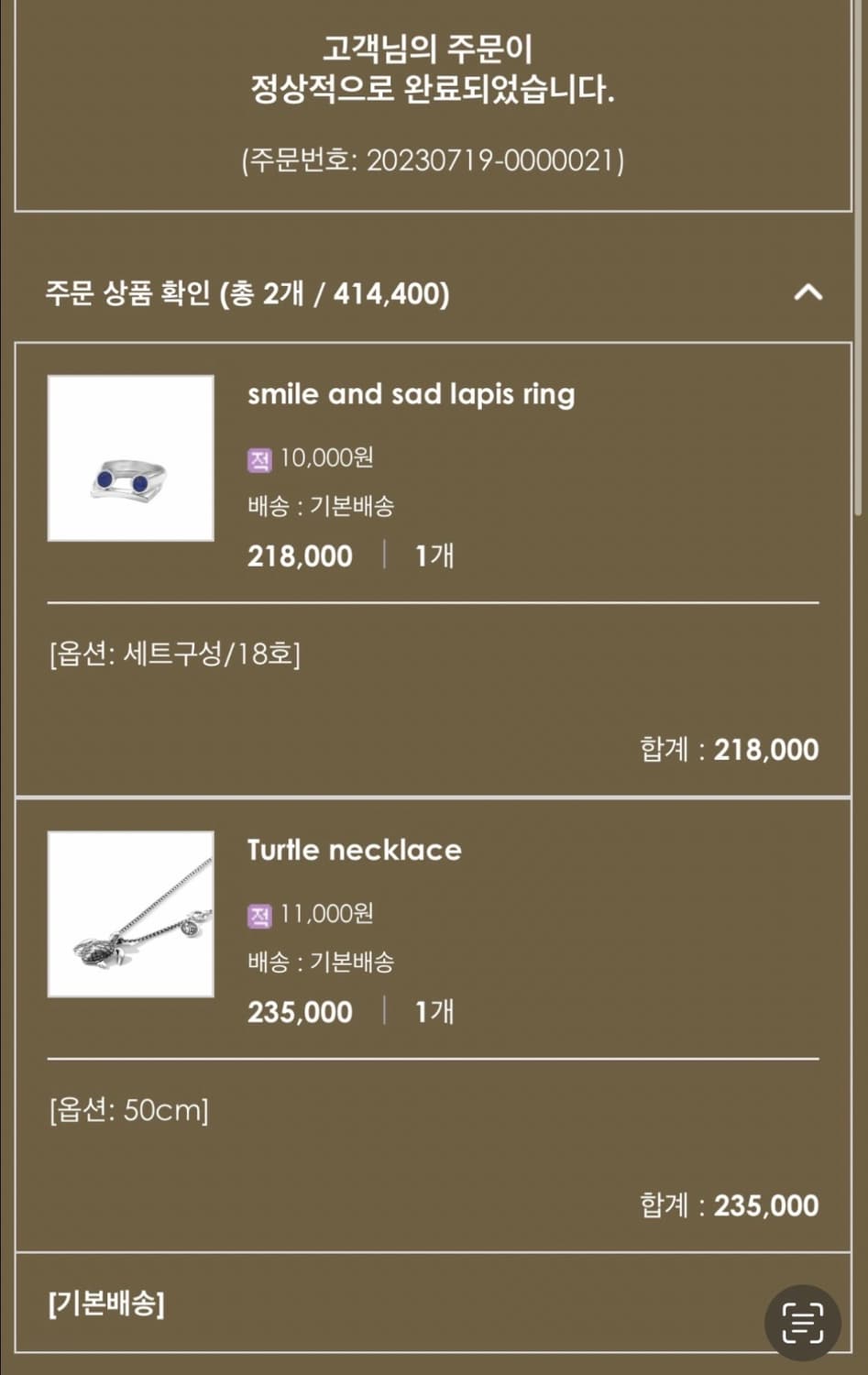Screen dimensions: 868x1375
Task: Click the 'Turtle necklace' product title
Action: [355, 850]
